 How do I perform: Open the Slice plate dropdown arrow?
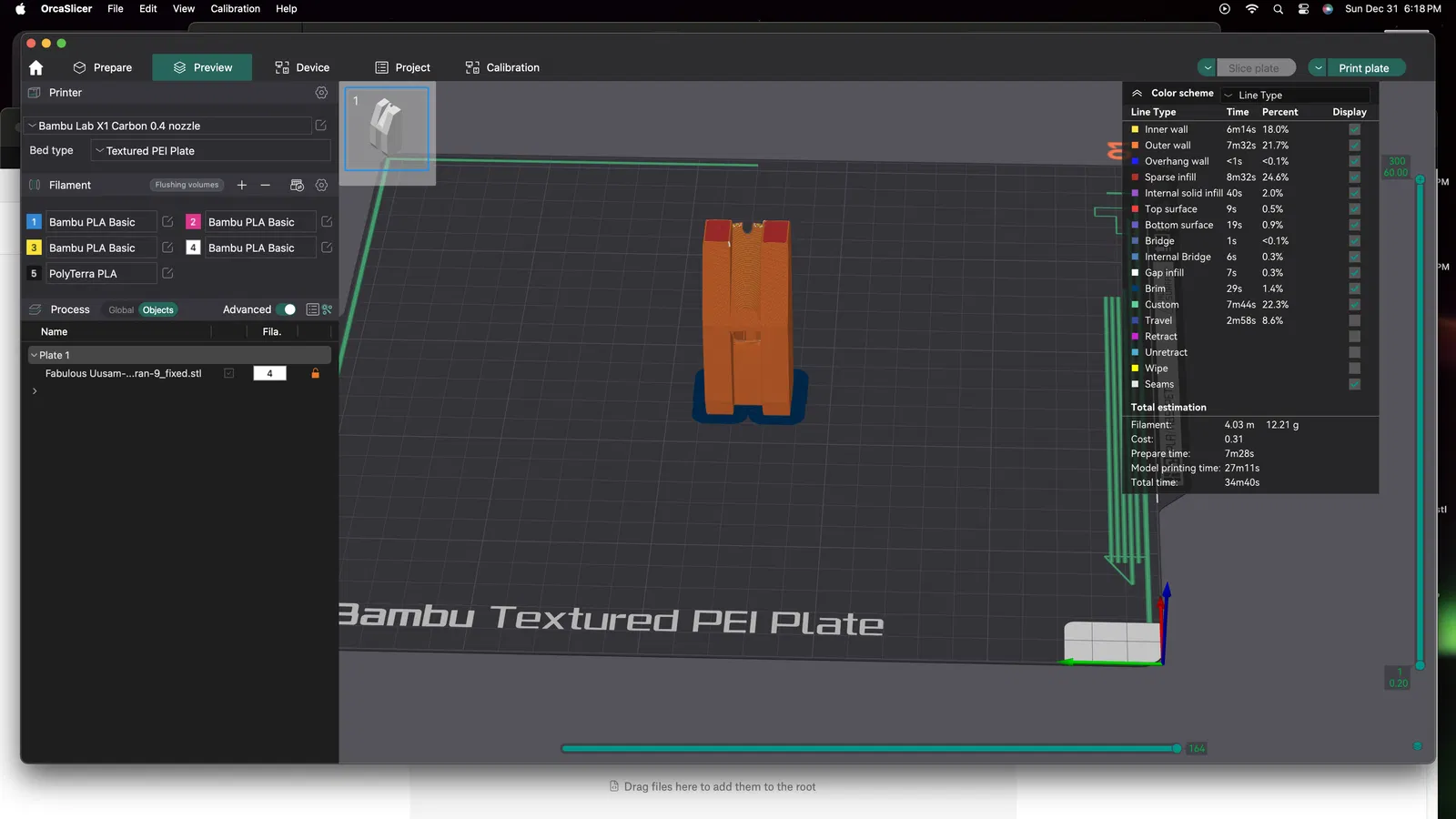(x=1208, y=68)
